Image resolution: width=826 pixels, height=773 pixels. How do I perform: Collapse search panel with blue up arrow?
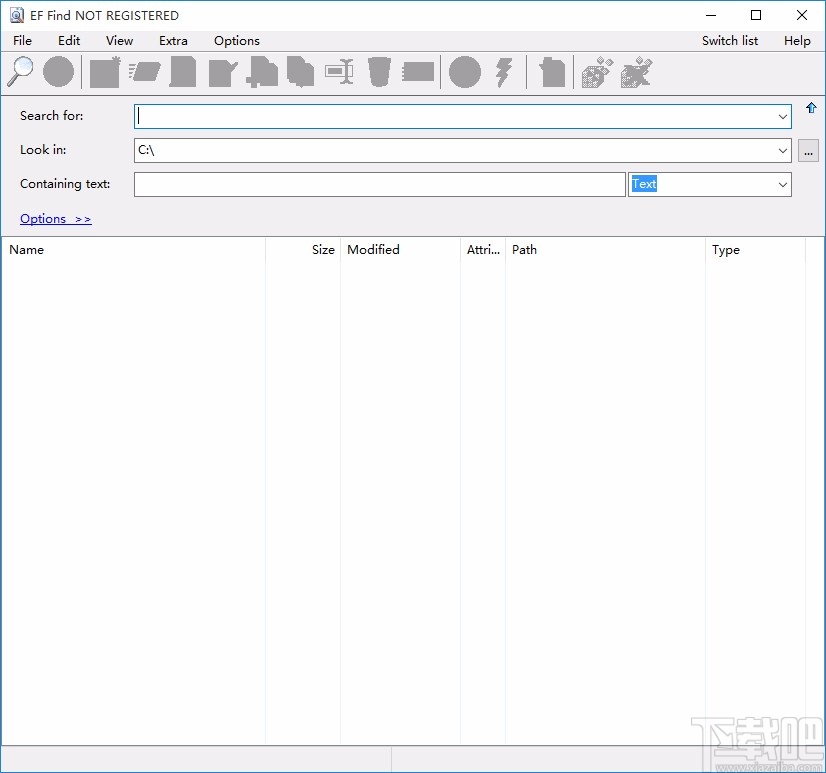(811, 108)
